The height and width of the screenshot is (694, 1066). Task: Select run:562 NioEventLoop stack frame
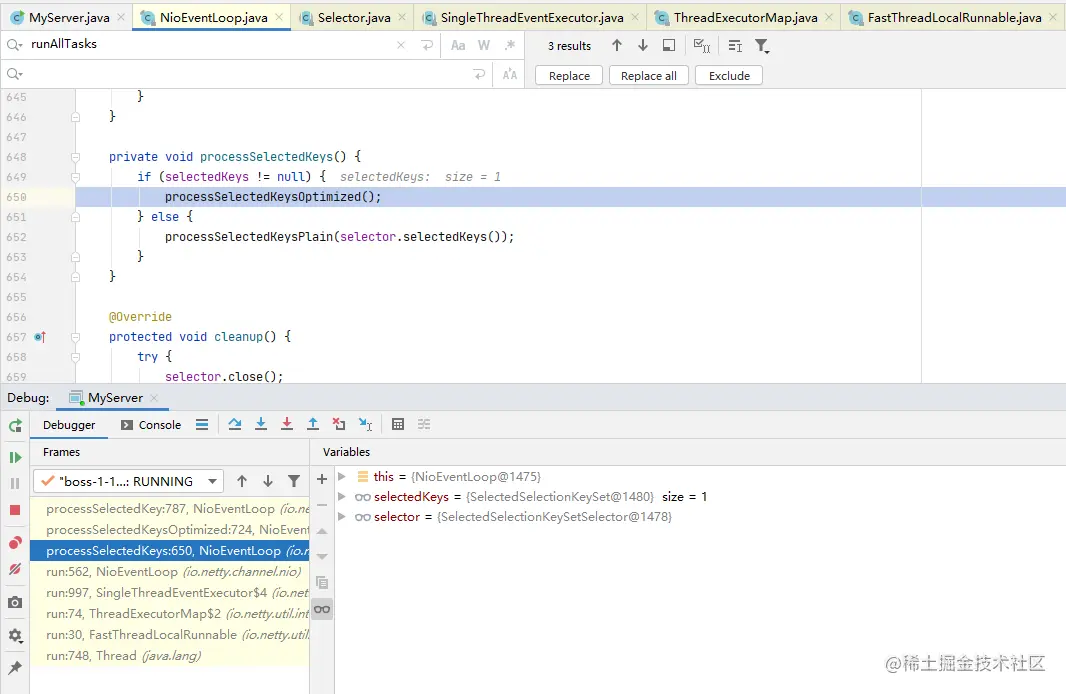pyautogui.click(x=170, y=572)
